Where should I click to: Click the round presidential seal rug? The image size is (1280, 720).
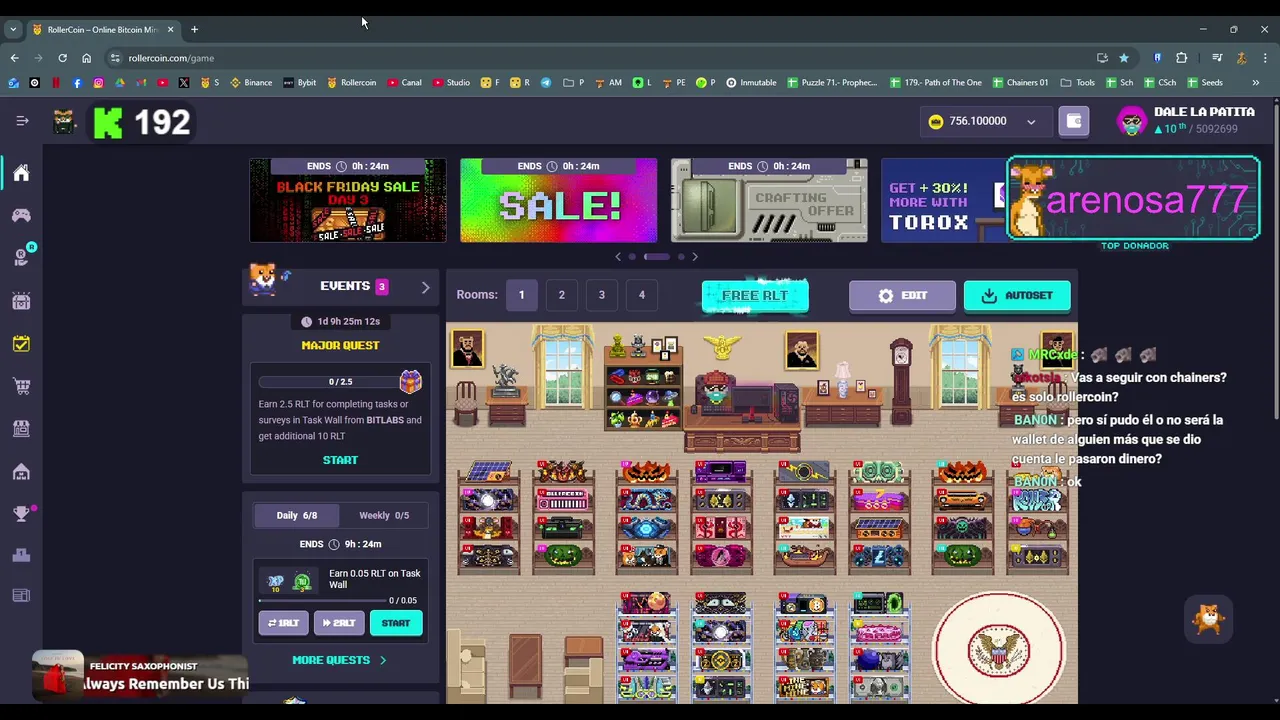(x=999, y=649)
